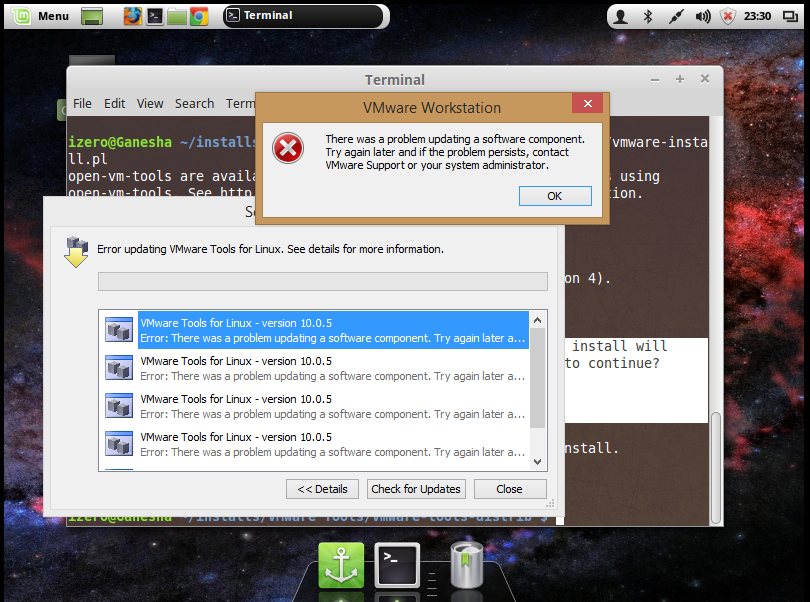The height and width of the screenshot is (602, 810).
Task: Open the volume control tray icon
Action: 703,17
